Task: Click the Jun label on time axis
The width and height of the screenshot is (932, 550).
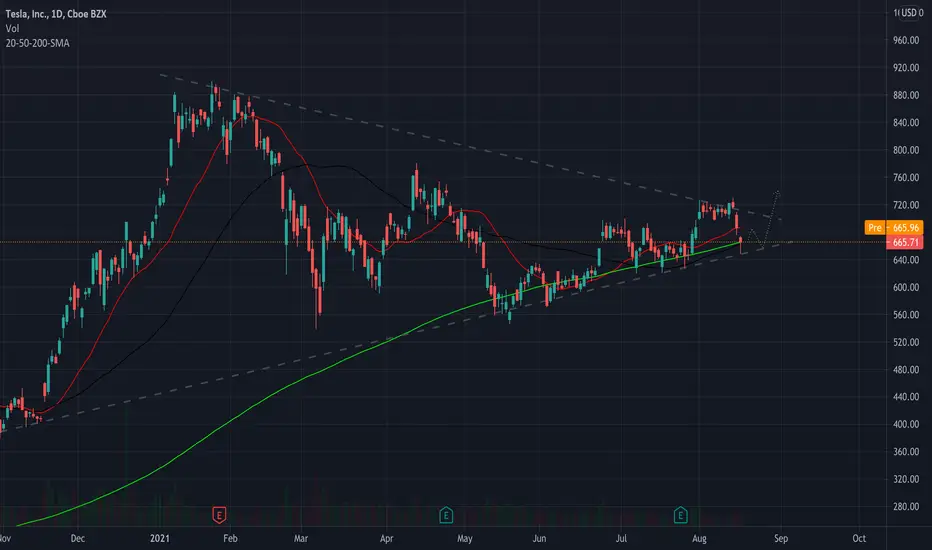Action: [x=539, y=538]
